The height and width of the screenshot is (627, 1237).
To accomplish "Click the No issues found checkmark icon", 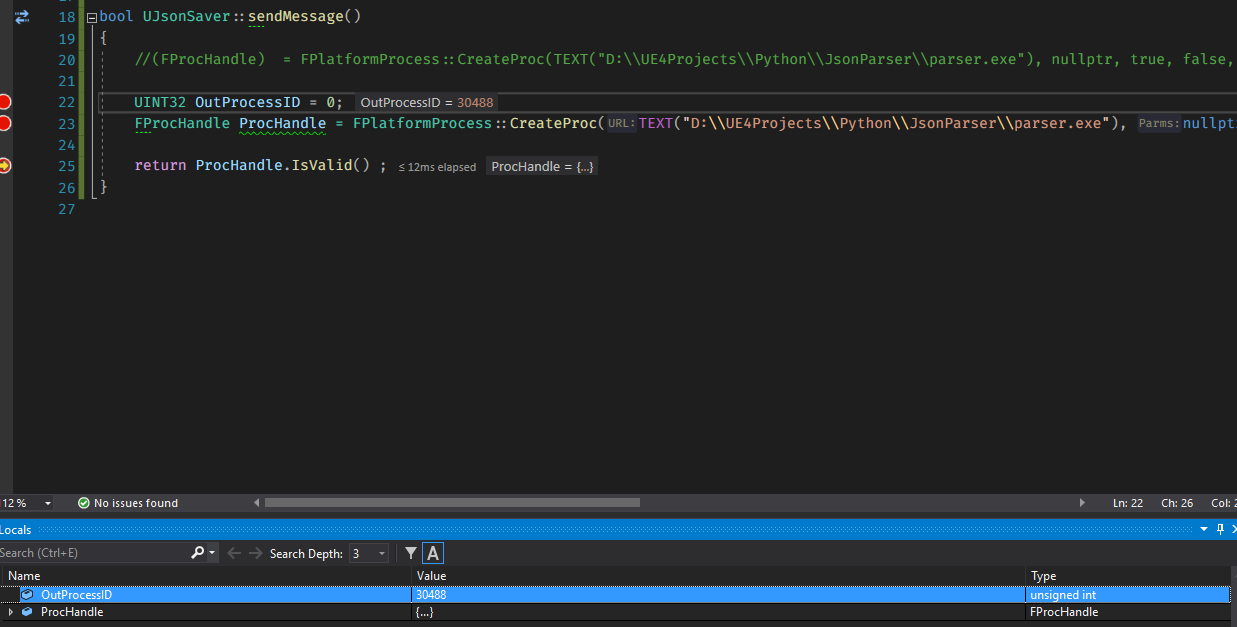I will (x=84, y=503).
